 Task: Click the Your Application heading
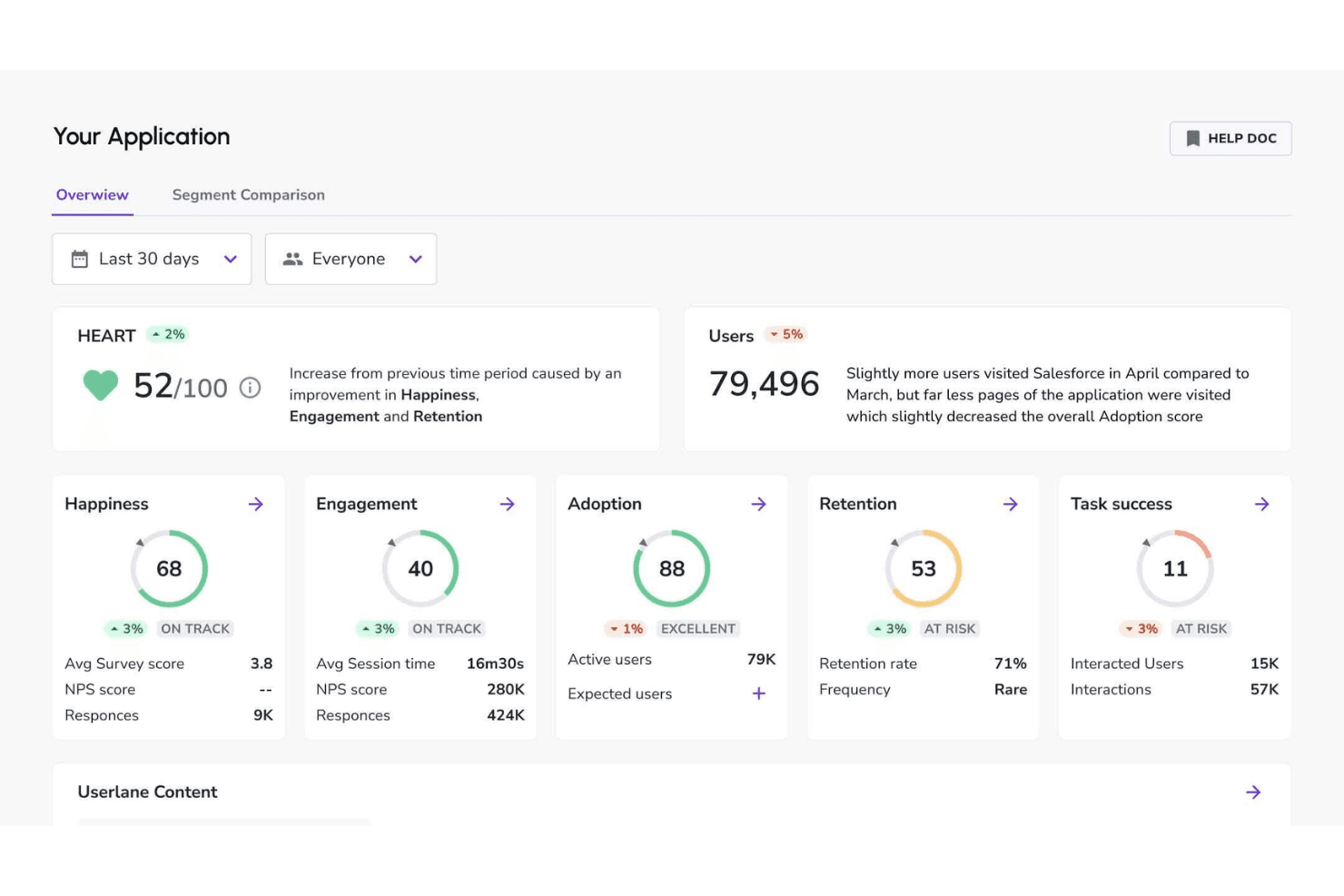coord(142,137)
